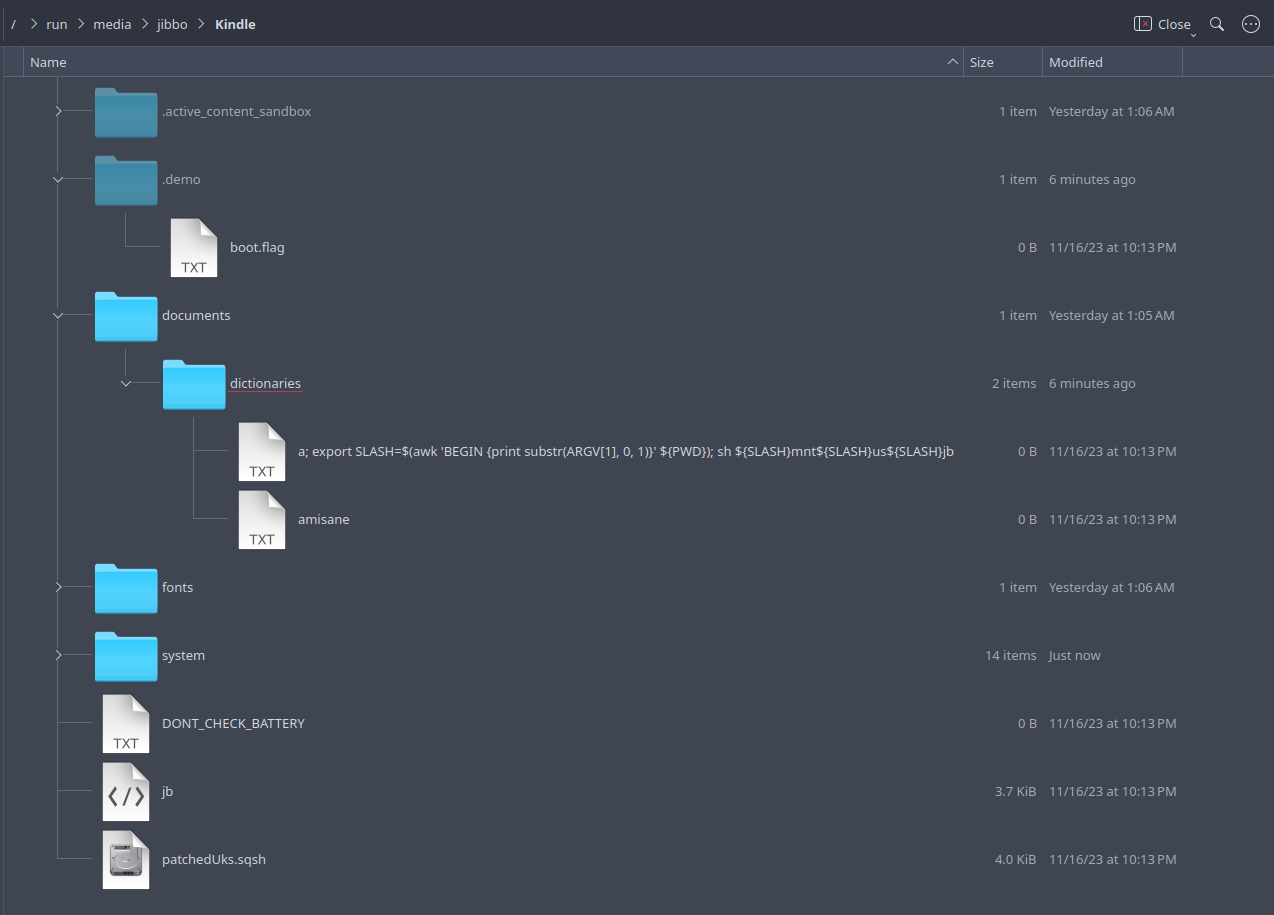This screenshot has width=1274, height=915.
Task: Select the file name starting 'a; export SLASH='
Action: pyautogui.click(x=626, y=451)
